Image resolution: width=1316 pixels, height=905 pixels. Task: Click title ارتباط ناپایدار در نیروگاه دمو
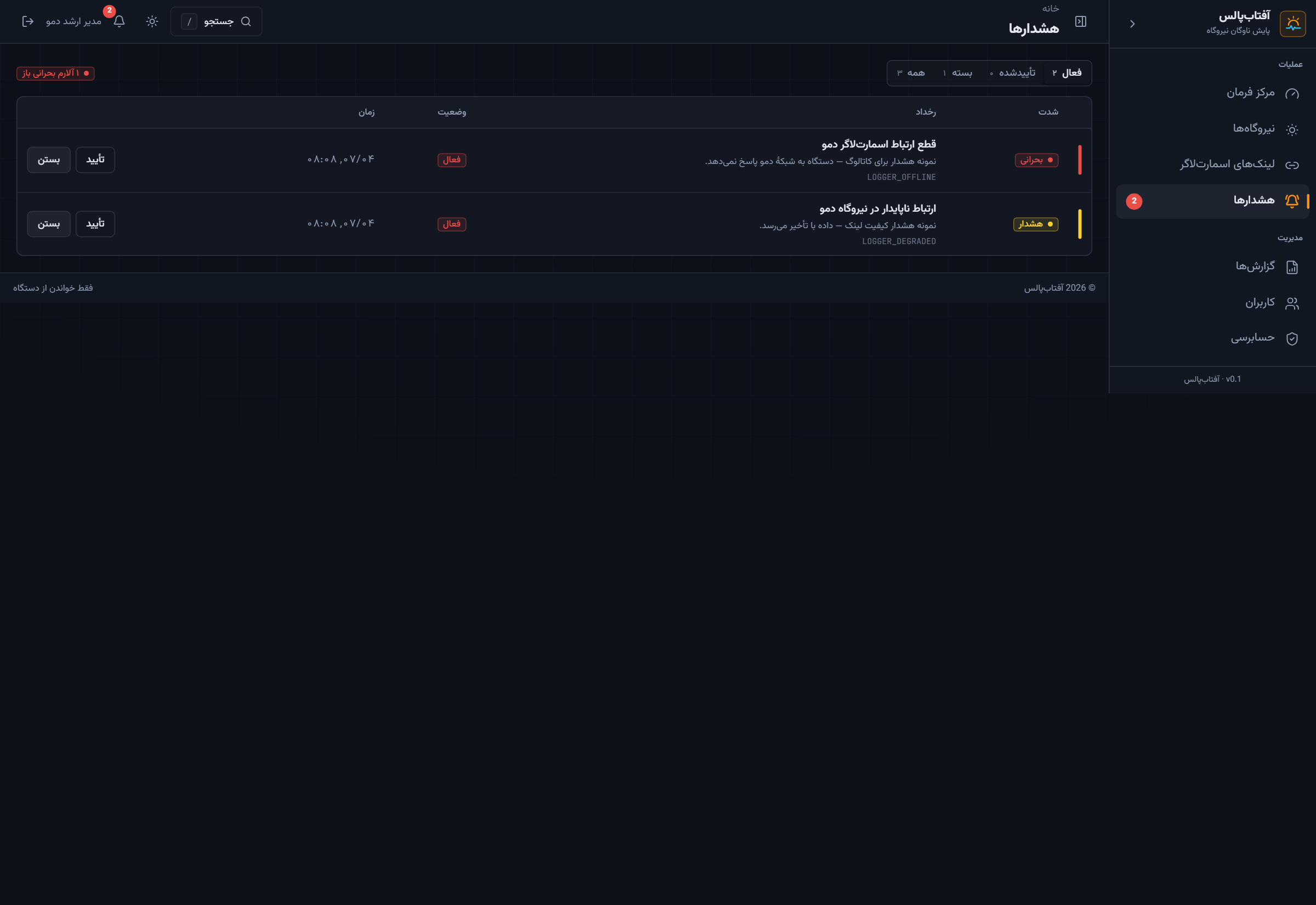pyautogui.click(x=877, y=208)
